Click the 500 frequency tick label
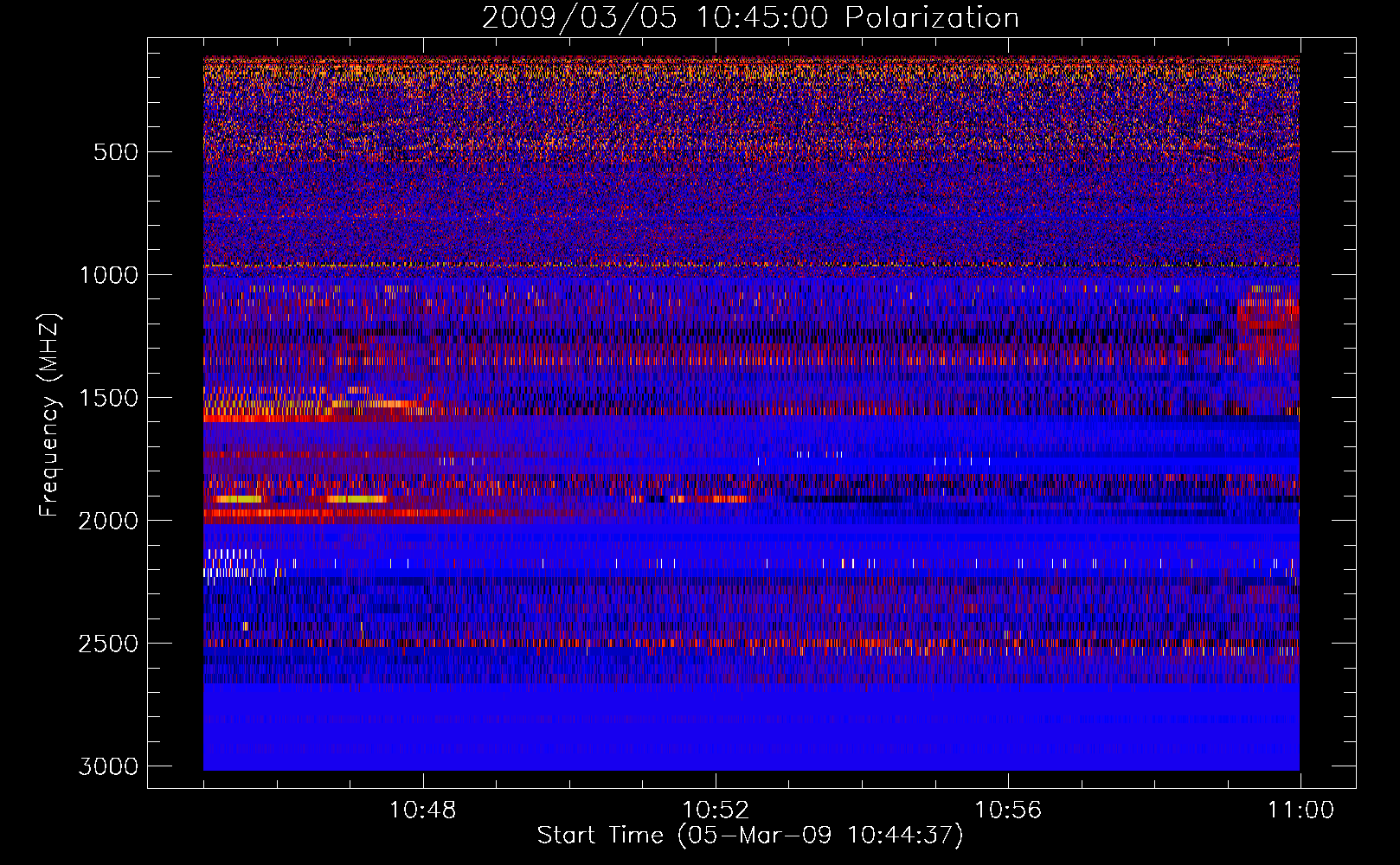 point(116,152)
